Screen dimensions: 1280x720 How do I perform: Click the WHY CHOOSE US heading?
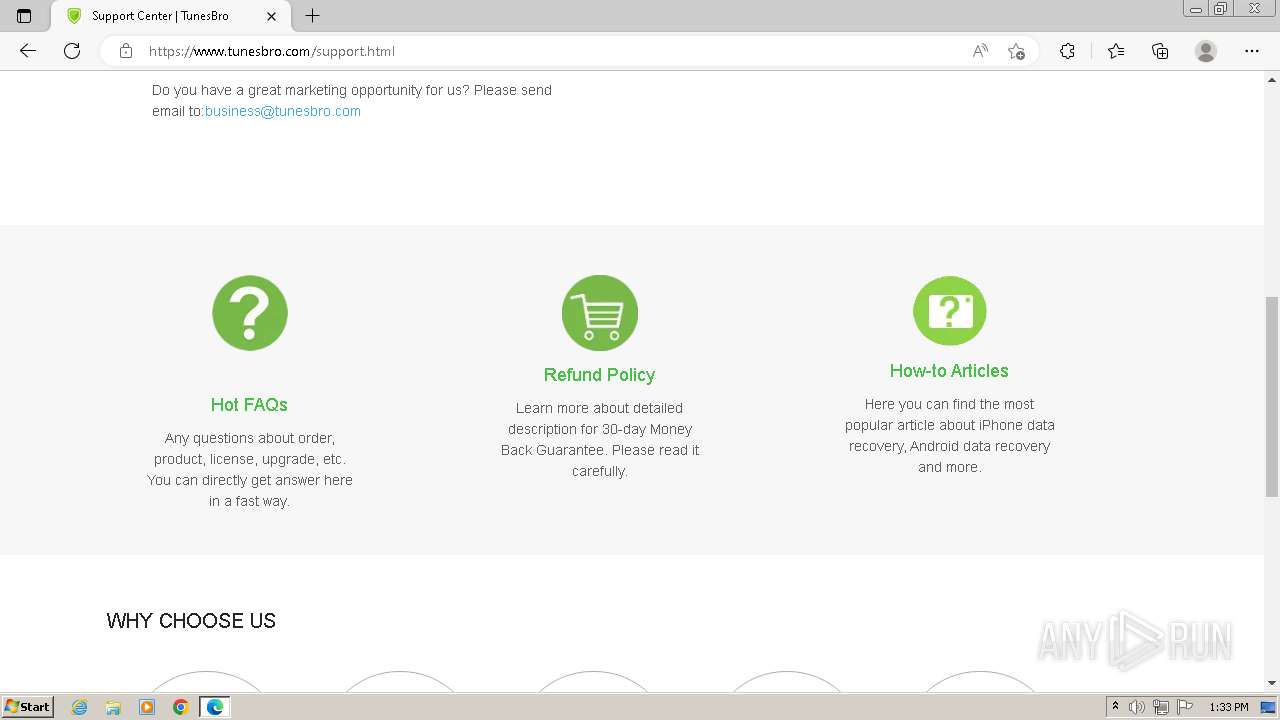191,620
